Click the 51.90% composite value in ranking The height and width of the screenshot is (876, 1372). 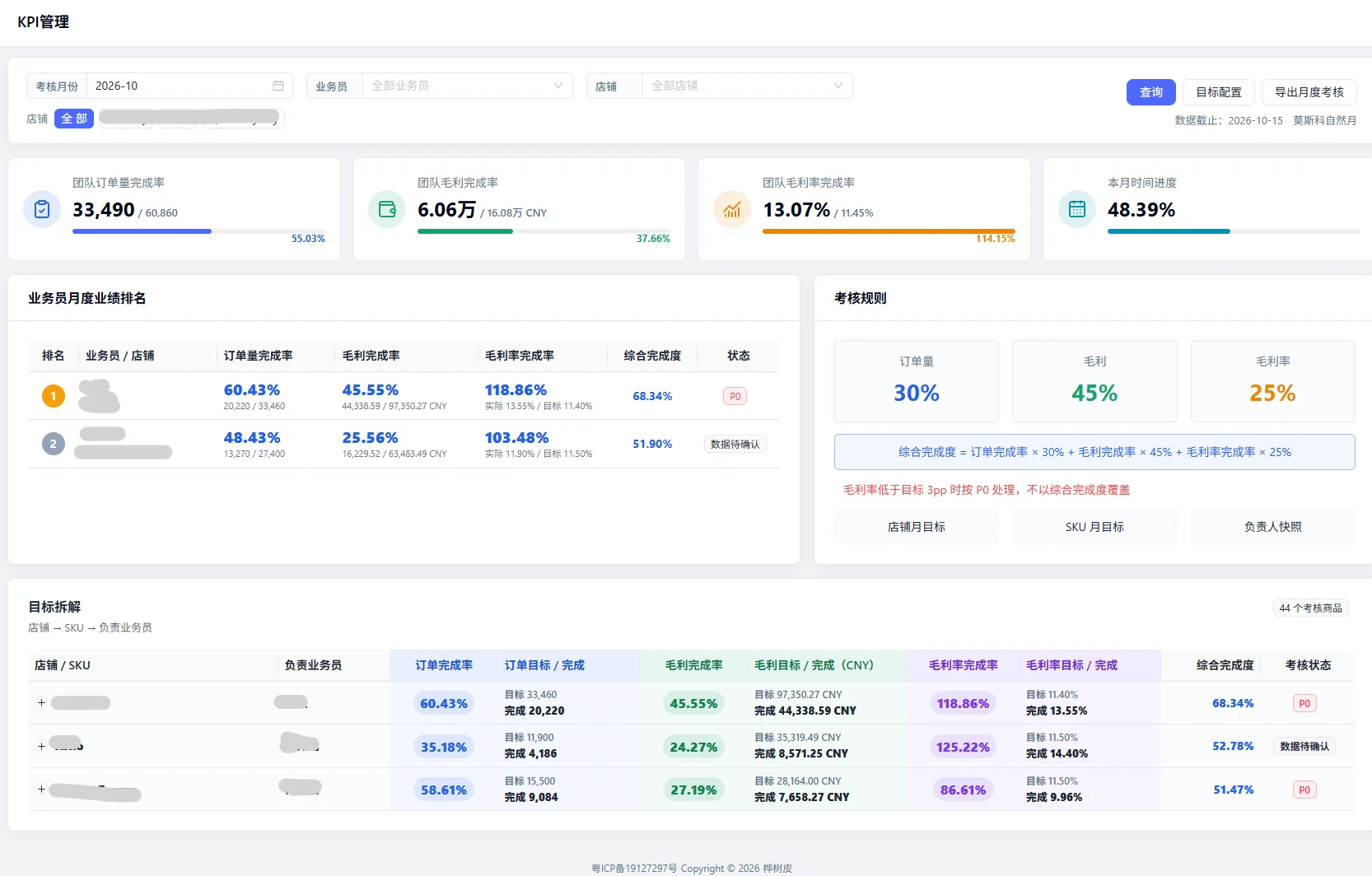point(652,444)
